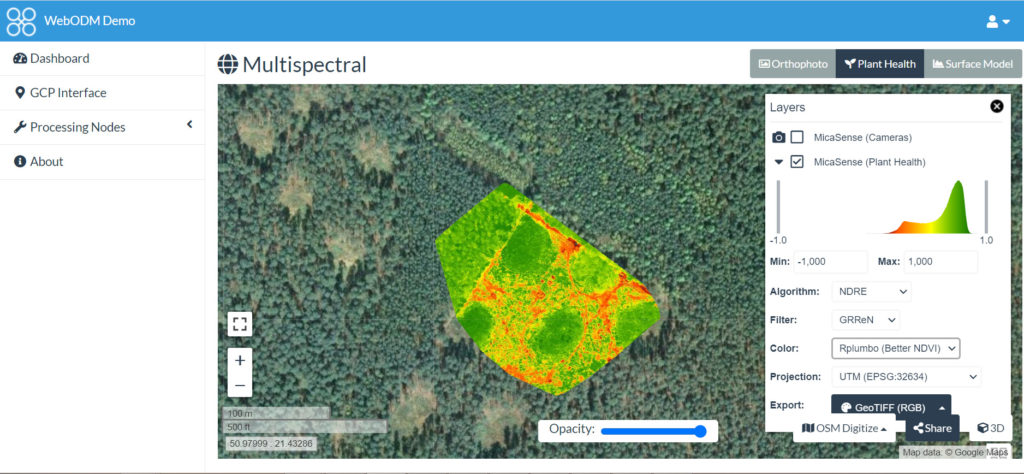Uncheck the MicaSense (Plant Health) layer
The width and height of the screenshot is (1024, 474).
[x=797, y=162]
